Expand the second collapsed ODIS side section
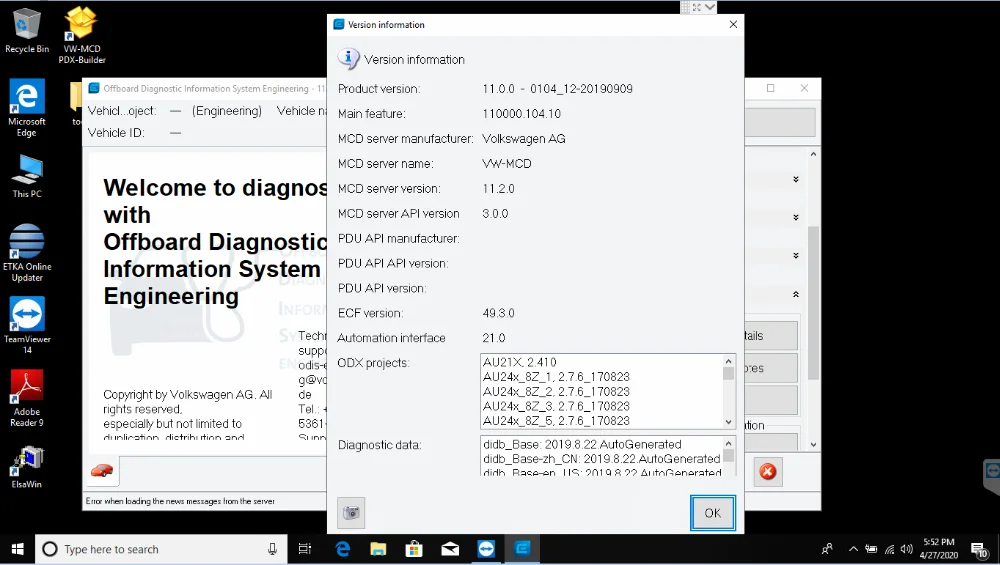Viewport: 1000px width, 565px height. pyautogui.click(x=796, y=217)
